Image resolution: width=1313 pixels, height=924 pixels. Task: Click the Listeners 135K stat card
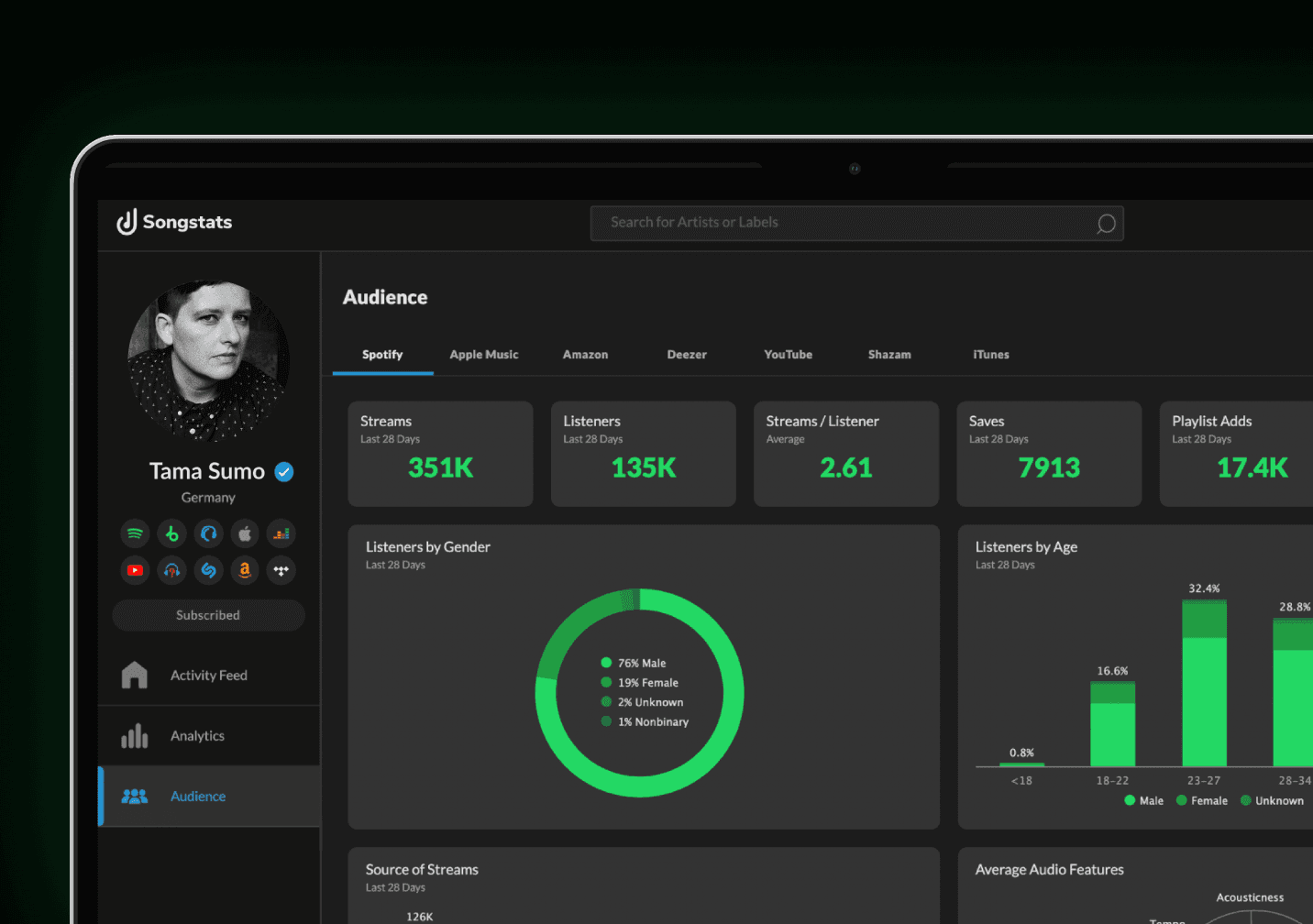tap(644, 454)
